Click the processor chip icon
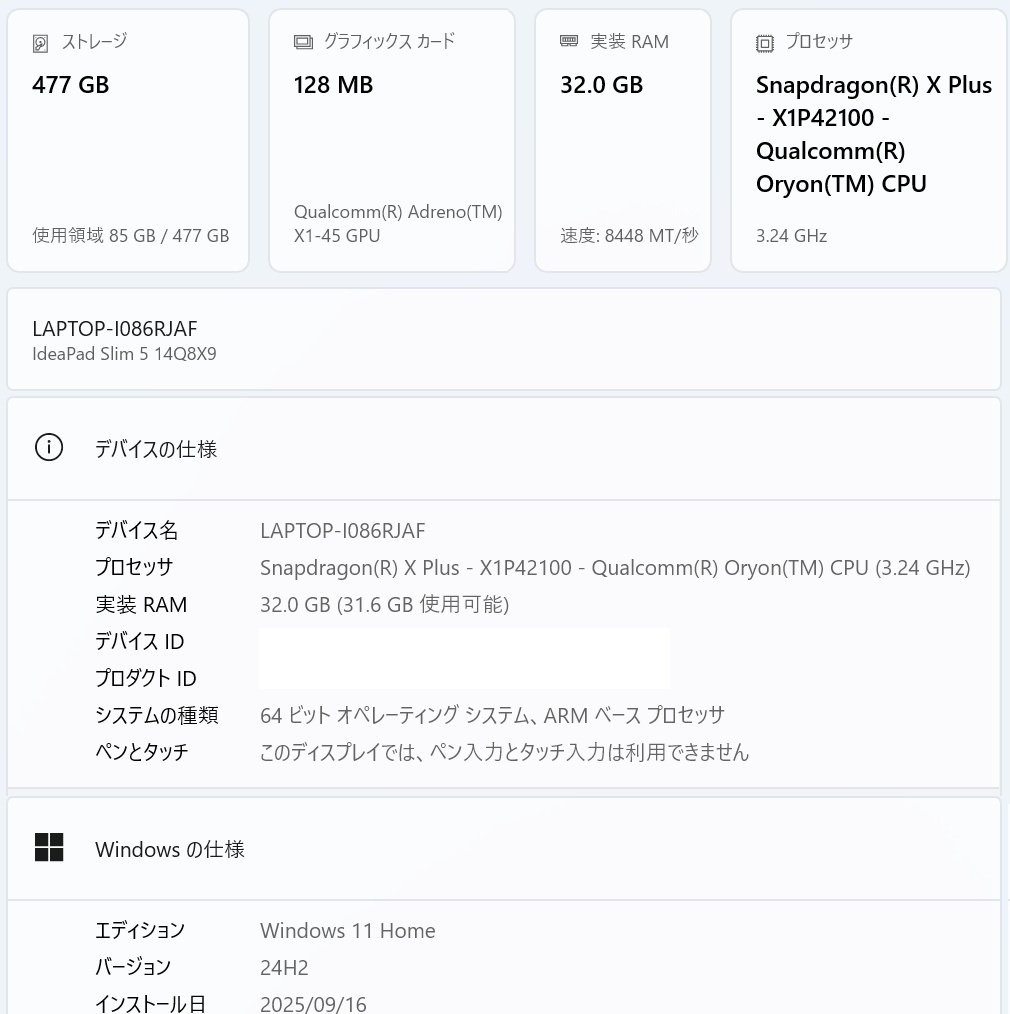 pos(765,43)
